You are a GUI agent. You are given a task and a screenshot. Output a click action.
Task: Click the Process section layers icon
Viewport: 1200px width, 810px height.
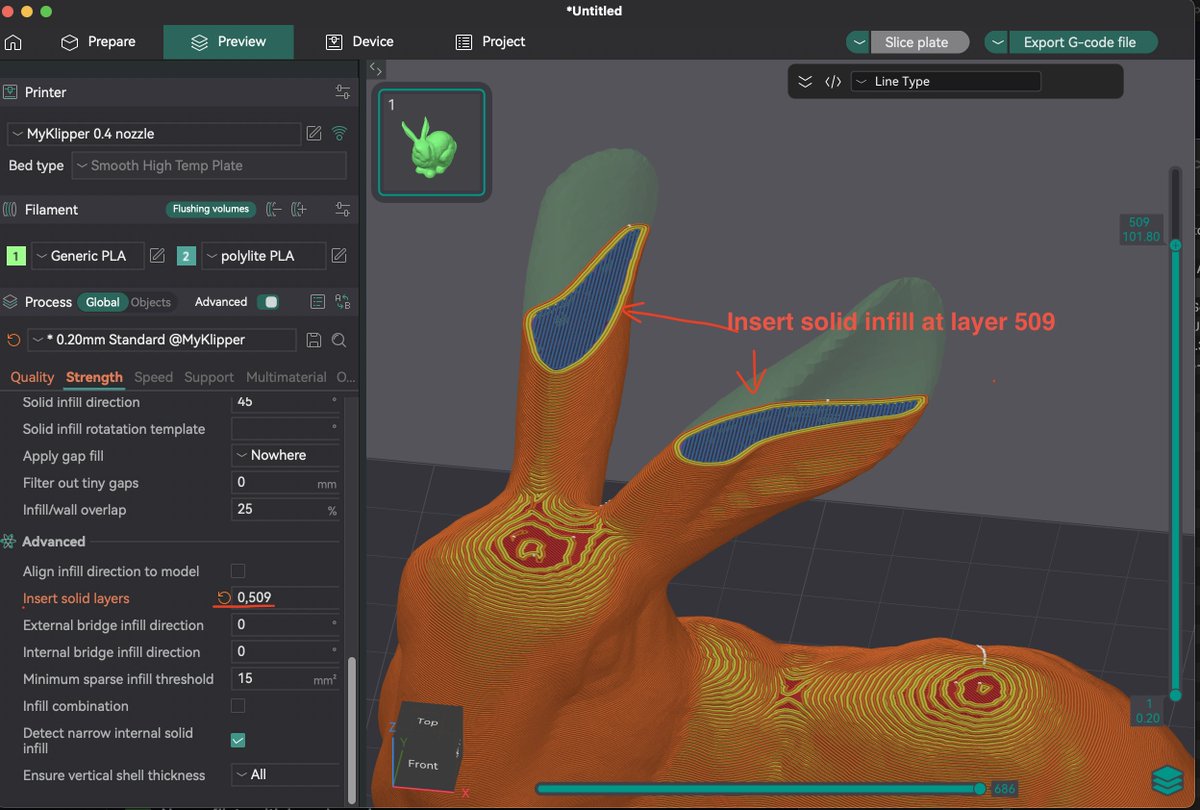[10, 302]
